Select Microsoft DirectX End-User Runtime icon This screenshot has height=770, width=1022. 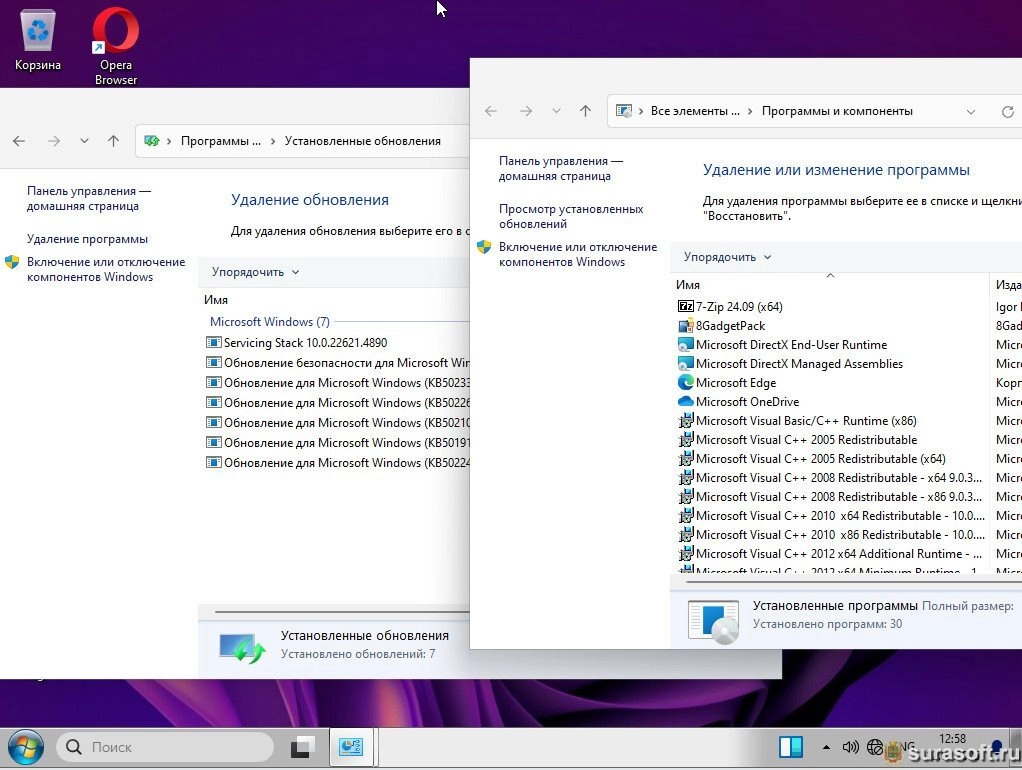(x=686, y=345)
